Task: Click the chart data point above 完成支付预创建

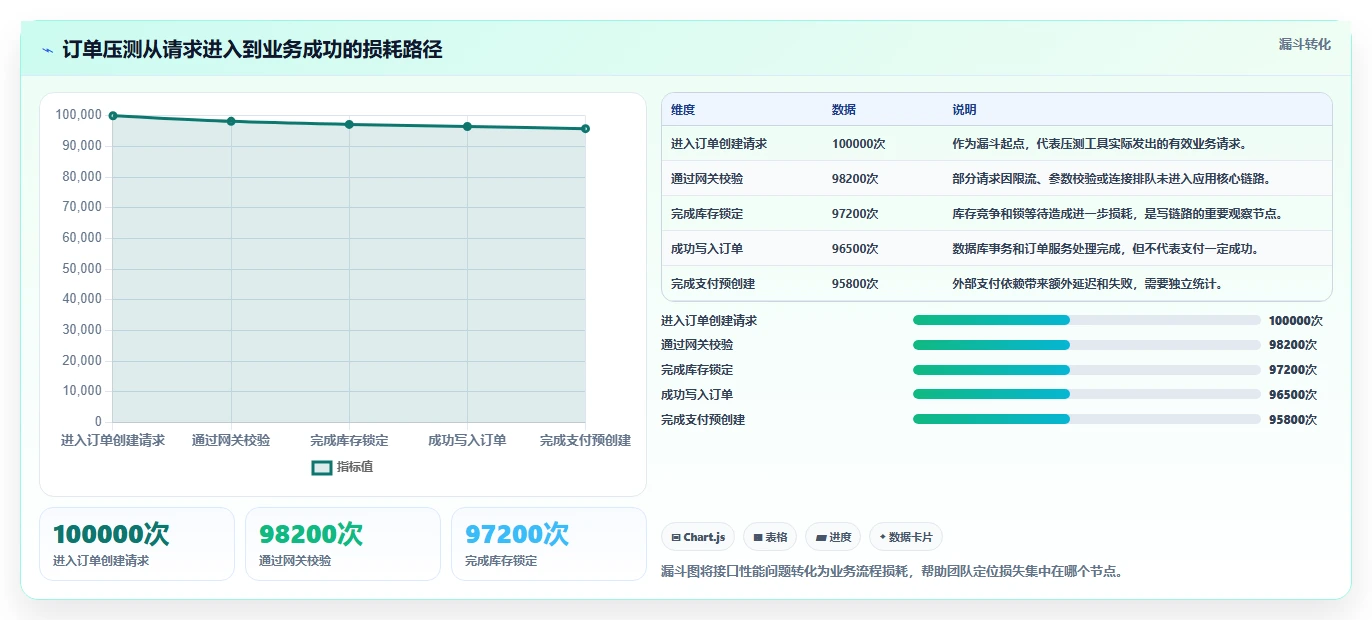Action: pyautogui.click(x=585, y=128)
